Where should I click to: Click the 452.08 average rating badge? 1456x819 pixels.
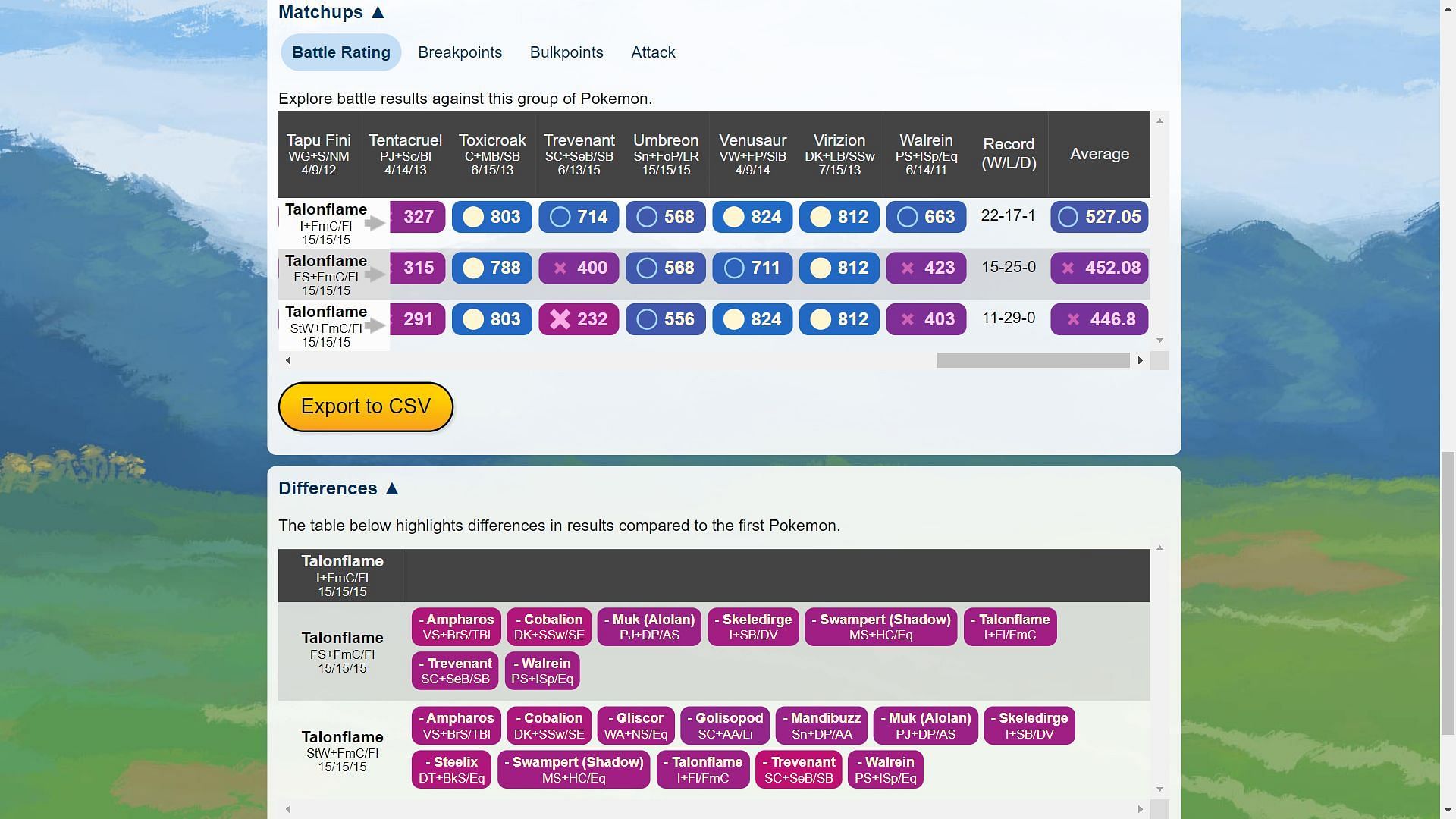pyautogui.click(x=1100, y=268)
